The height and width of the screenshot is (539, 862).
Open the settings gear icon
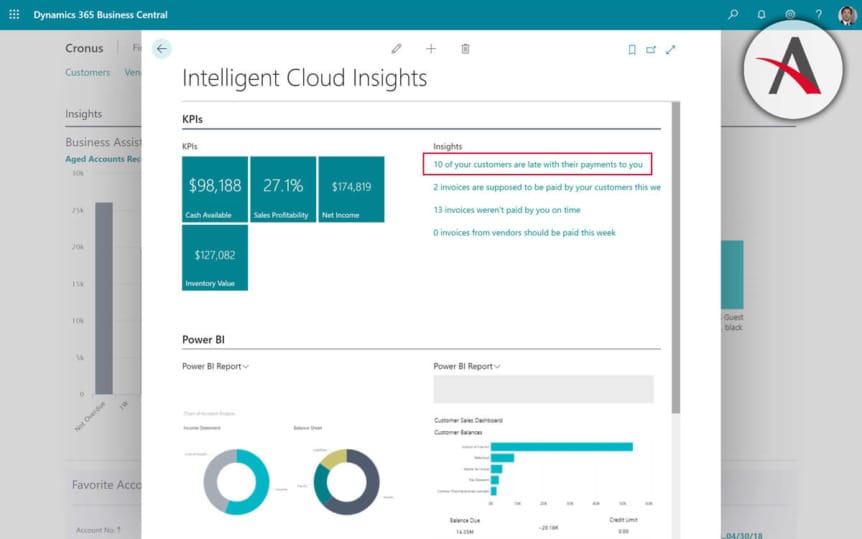tap(790, 15)
